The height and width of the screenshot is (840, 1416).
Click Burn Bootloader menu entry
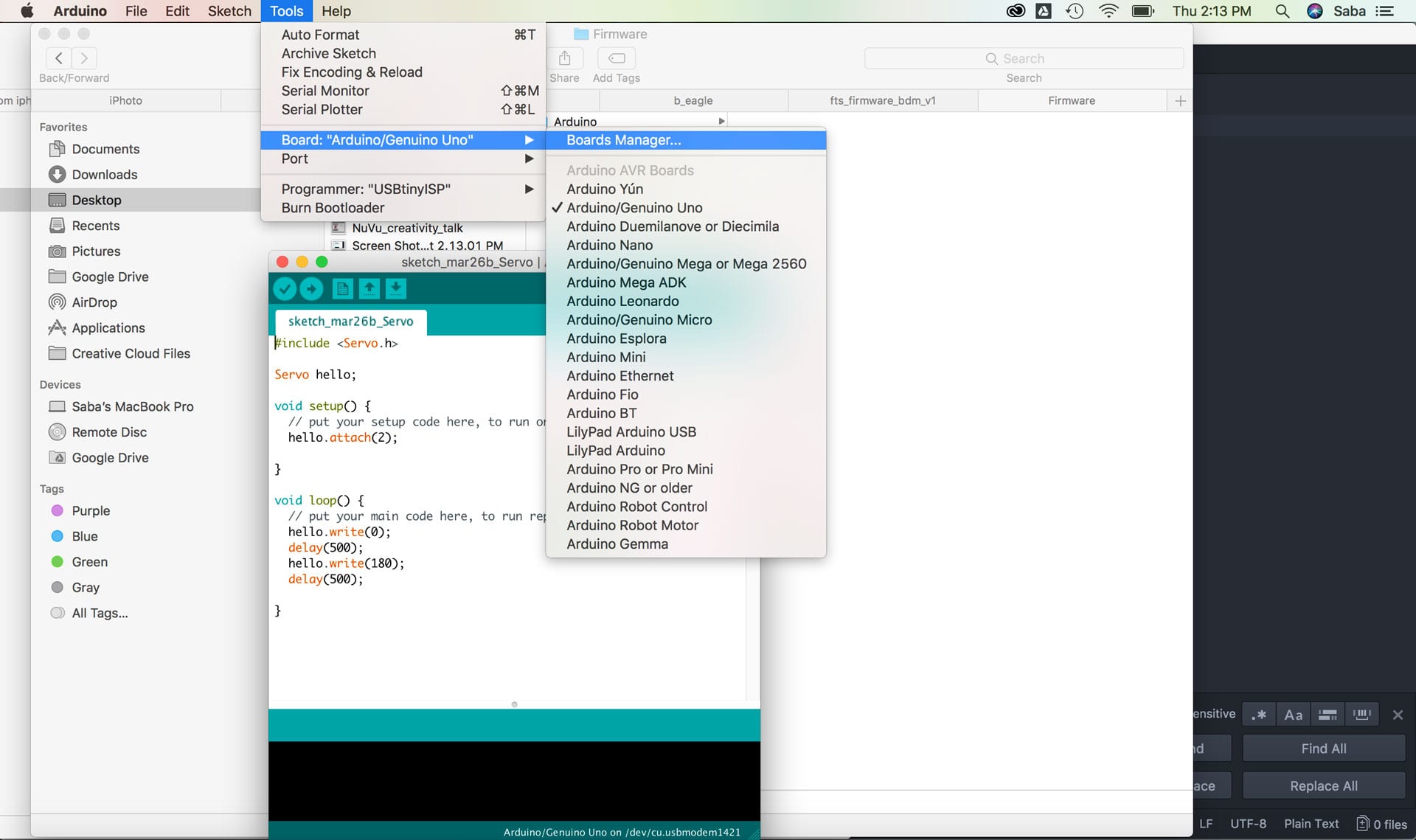coord(403,208)
